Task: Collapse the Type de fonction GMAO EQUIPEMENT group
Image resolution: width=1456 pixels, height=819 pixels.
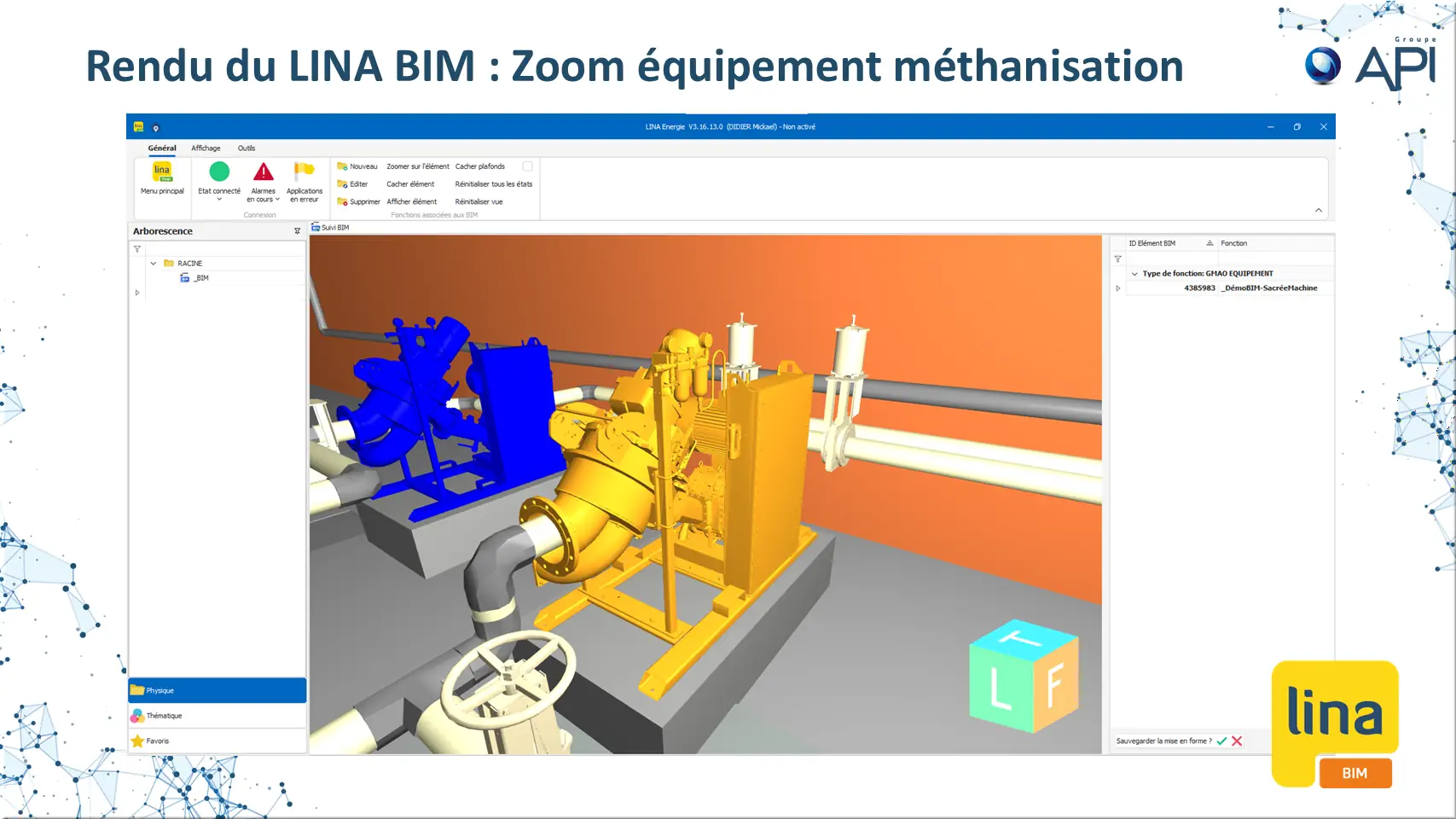Action: pos(1134,274)
